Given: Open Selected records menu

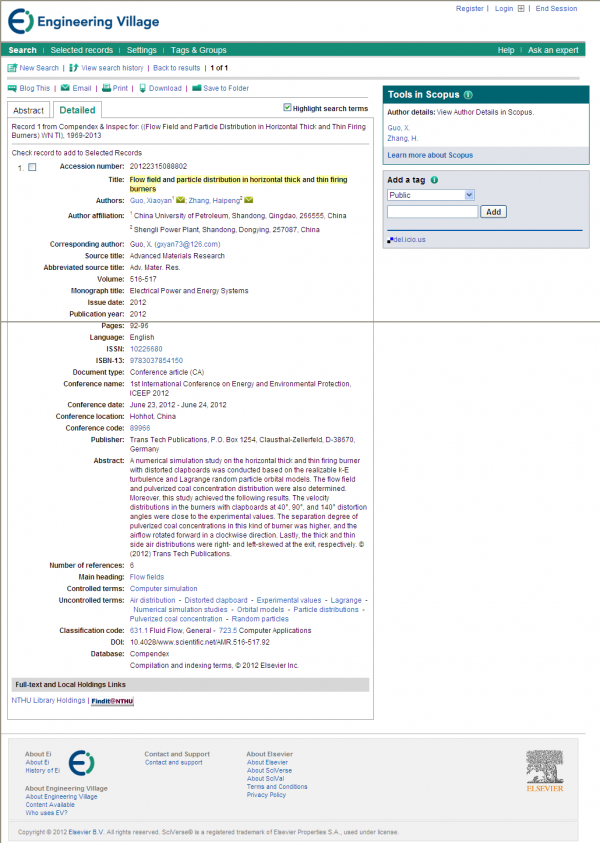Looking at the screenshot, I should (82, 50).
